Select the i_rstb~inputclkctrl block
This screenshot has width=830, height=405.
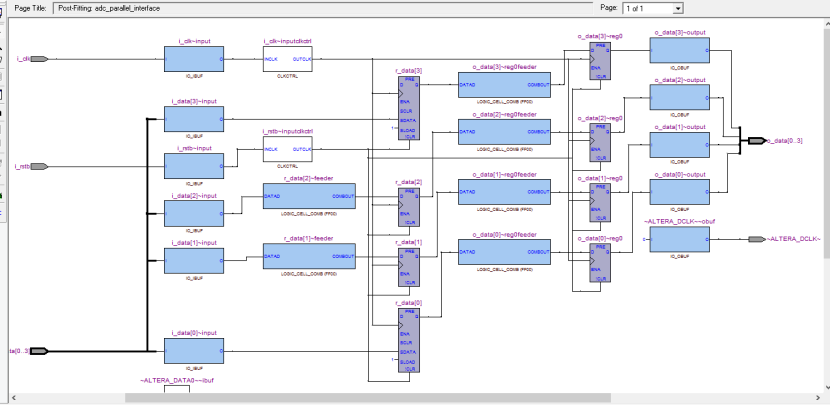pos(287,151)
